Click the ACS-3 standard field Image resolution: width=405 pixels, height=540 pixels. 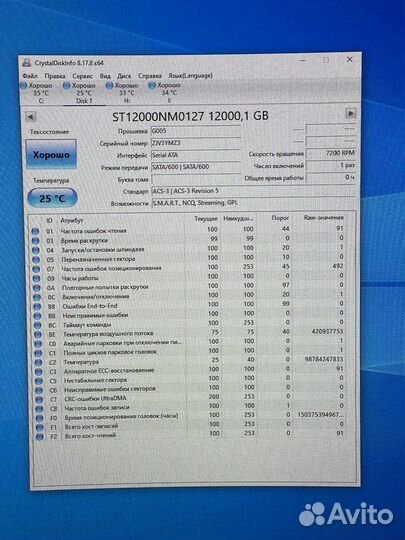pos(253,191)
